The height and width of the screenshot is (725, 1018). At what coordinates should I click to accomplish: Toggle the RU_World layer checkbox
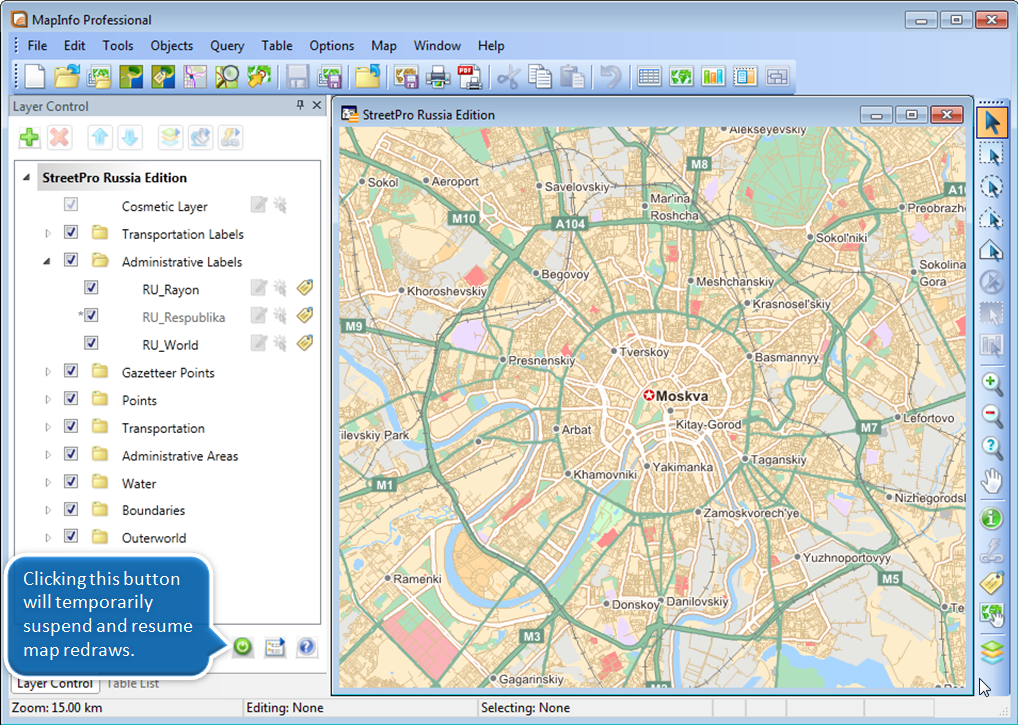[91, 343]
